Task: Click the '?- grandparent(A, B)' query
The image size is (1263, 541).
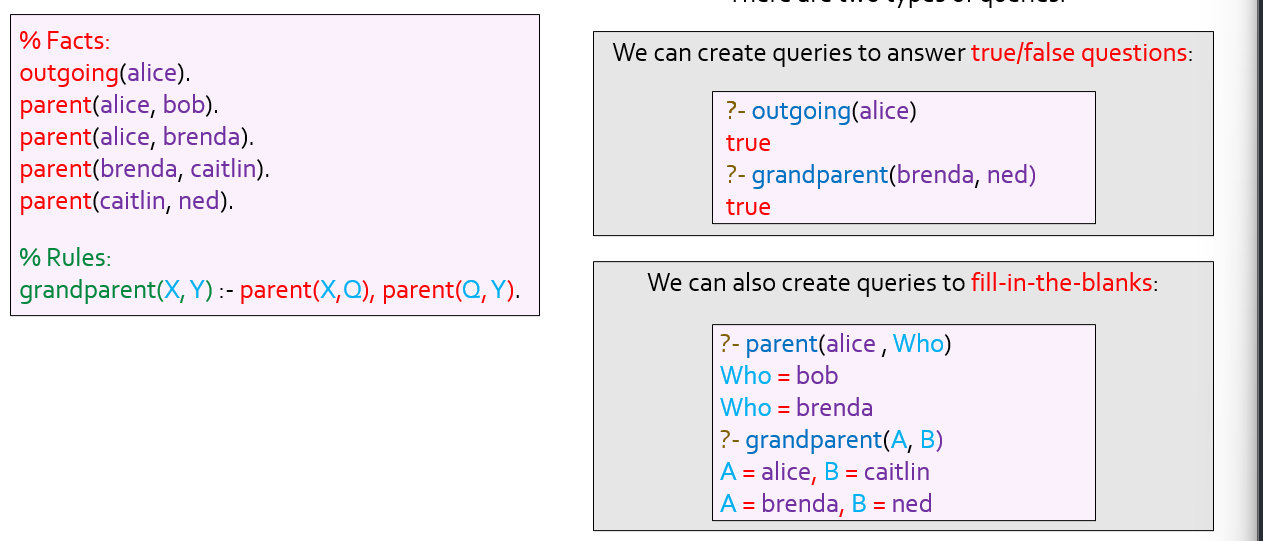Action: point(832,440)
